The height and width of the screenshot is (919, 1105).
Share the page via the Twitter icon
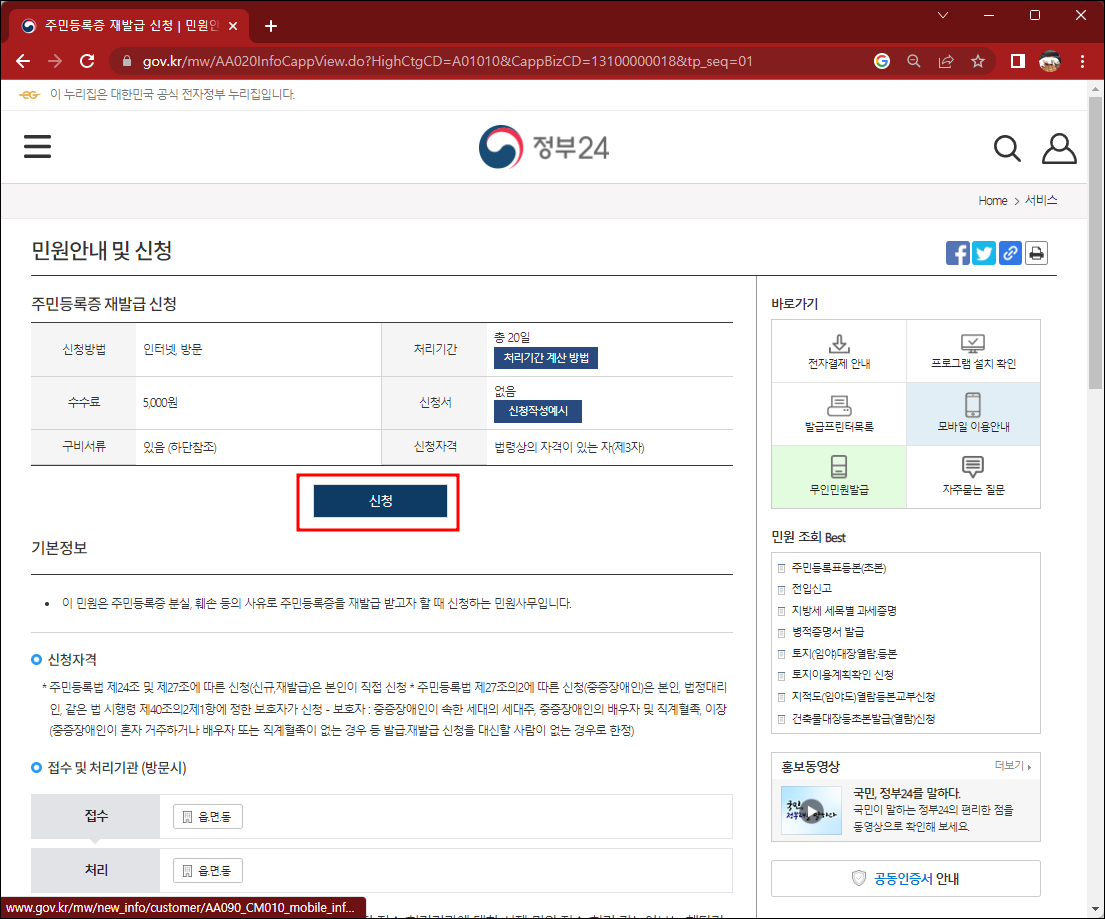point(983,253)
